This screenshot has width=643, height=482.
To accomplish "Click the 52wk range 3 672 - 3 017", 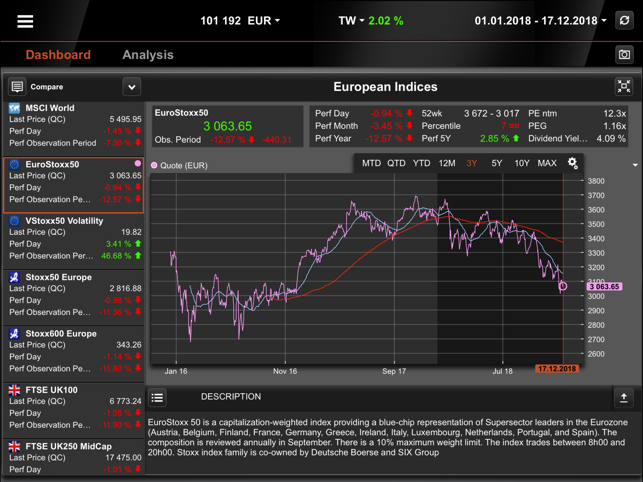I will click(491, 113).
